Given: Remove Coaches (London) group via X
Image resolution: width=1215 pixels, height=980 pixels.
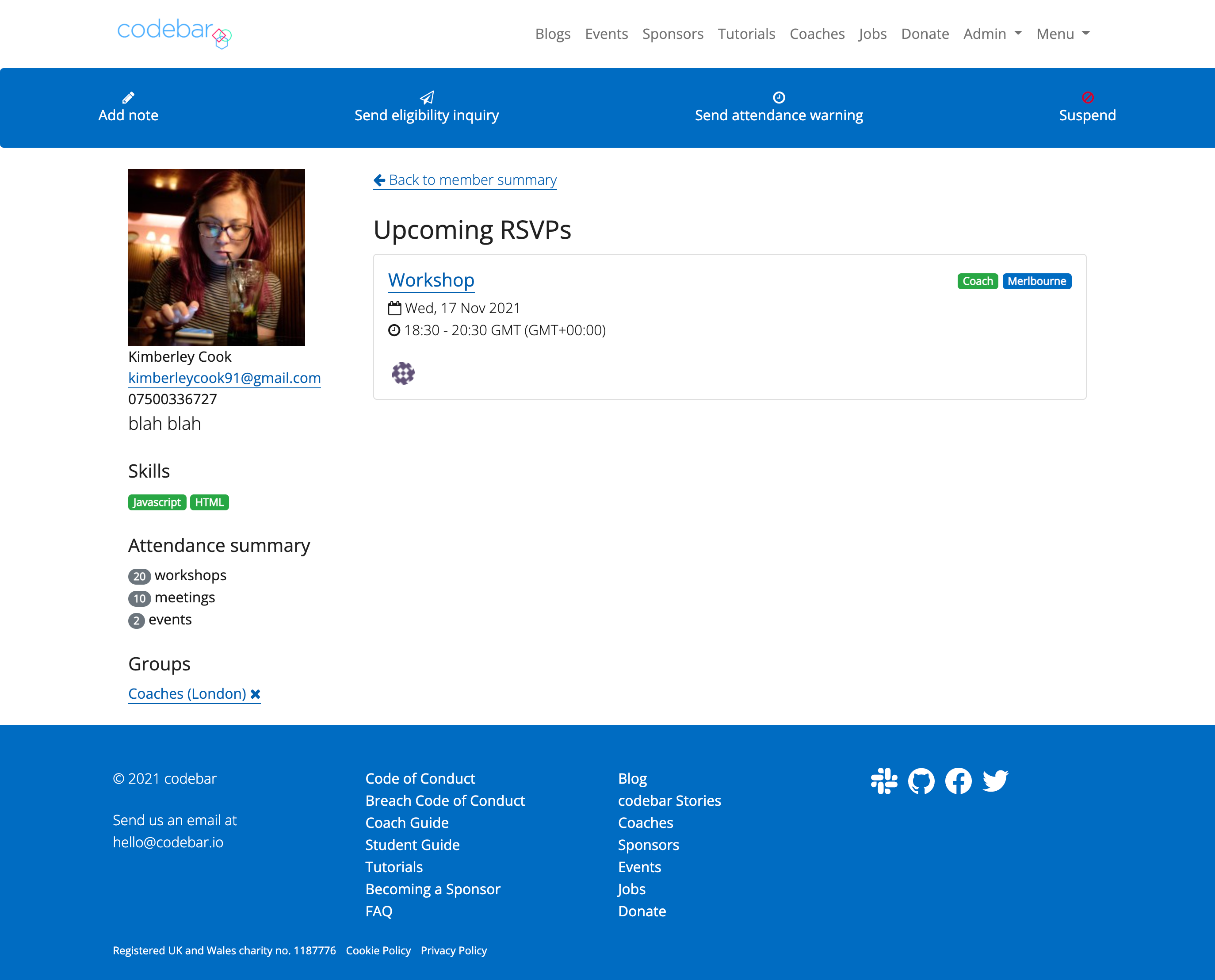Looking at the screenshot, I should tap(256, 694).
